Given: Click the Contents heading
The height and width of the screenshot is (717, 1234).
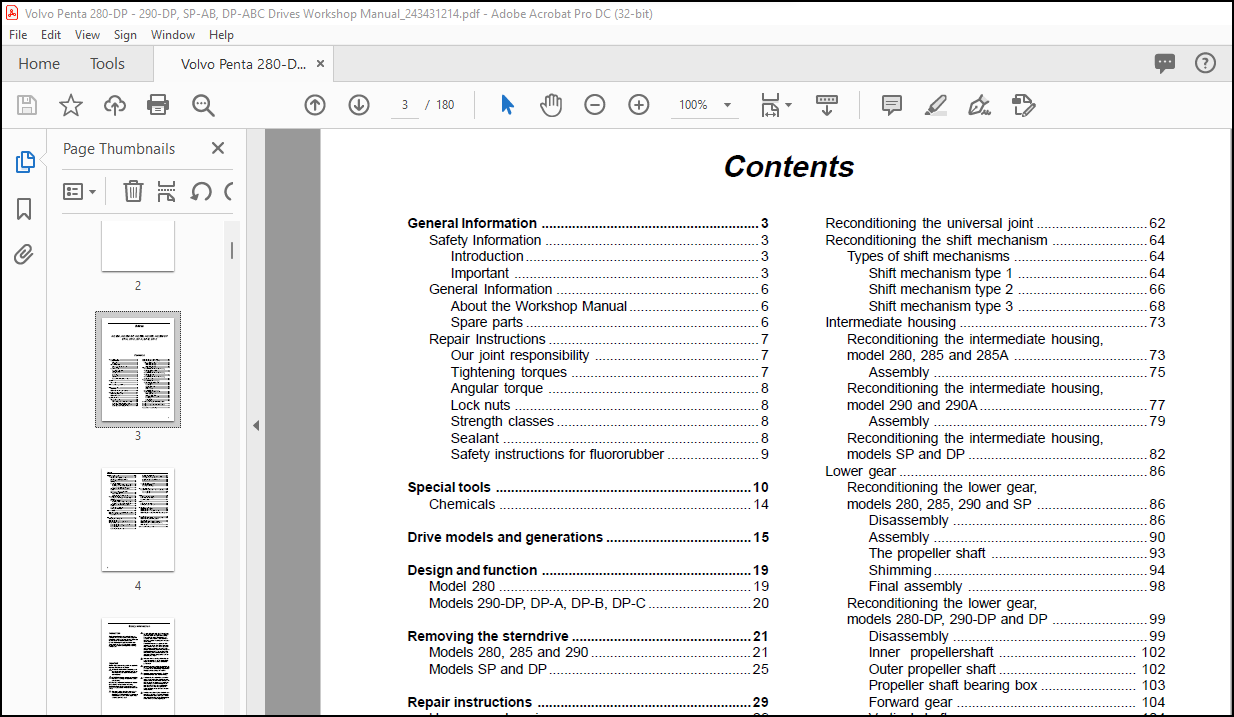Looking at the screenshot, I should pyautogui.click(x=789, y=166).
